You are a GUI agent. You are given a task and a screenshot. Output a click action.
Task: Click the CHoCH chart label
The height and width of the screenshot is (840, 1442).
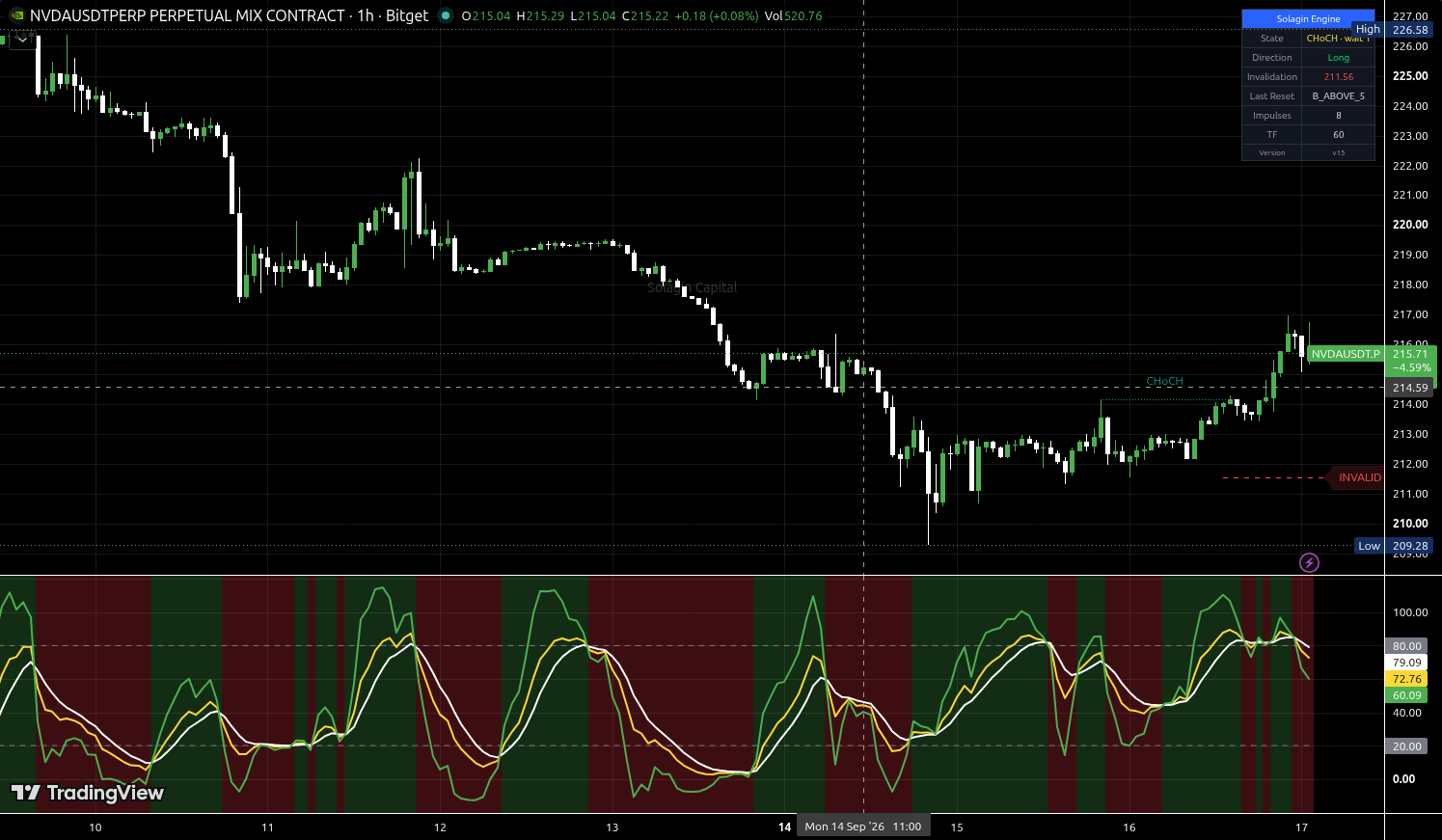tap(1164, 382)
